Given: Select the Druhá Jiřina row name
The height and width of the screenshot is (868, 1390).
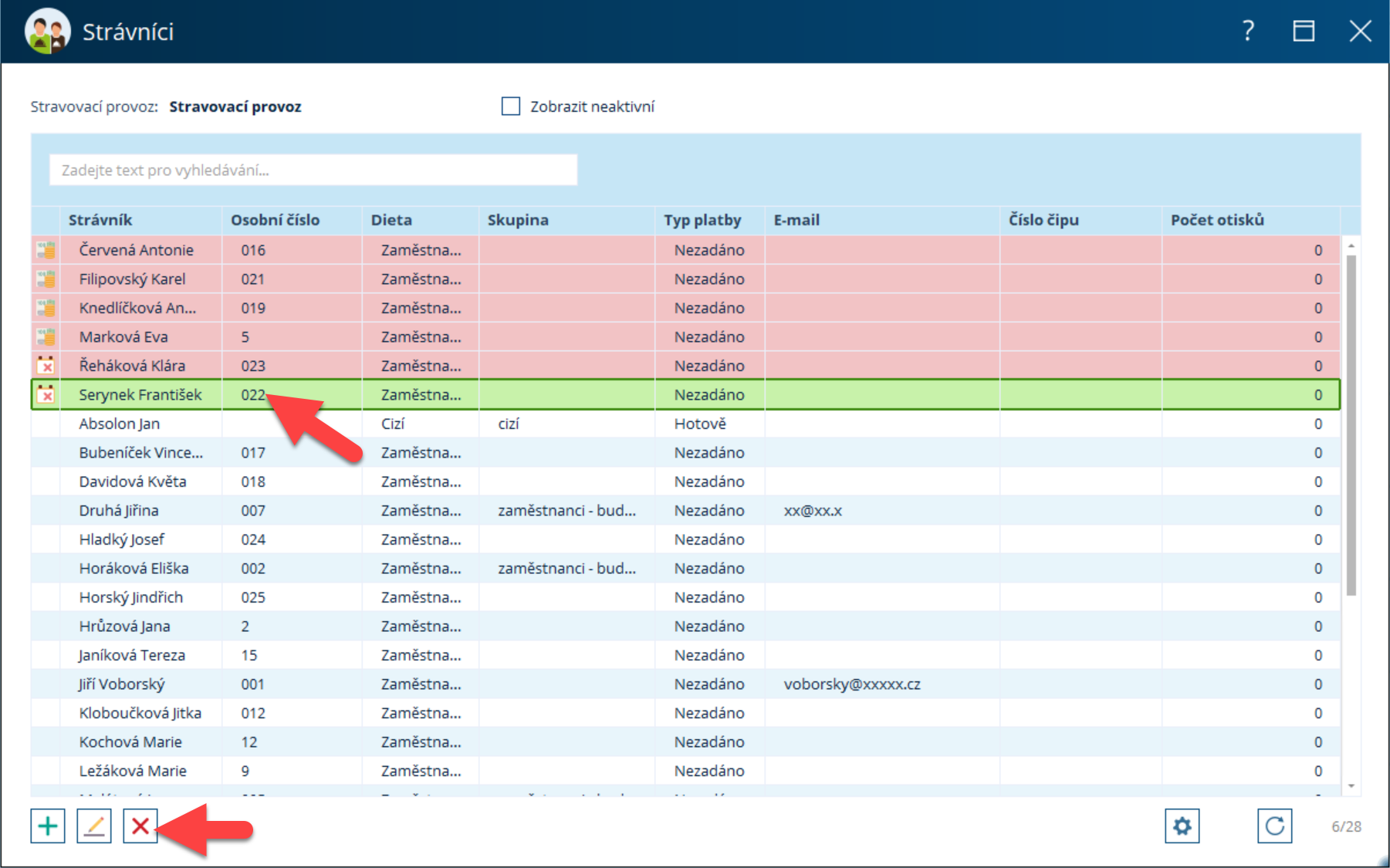Looking at the screenshot, I should click(119, 510).
